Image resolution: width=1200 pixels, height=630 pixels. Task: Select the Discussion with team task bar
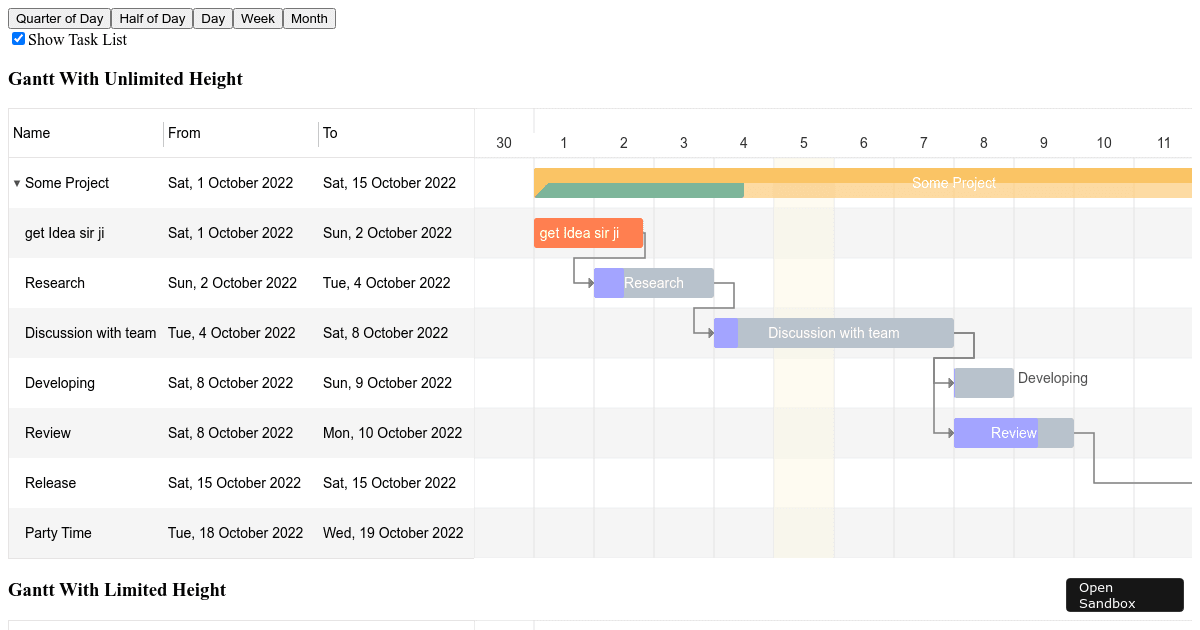833,333
